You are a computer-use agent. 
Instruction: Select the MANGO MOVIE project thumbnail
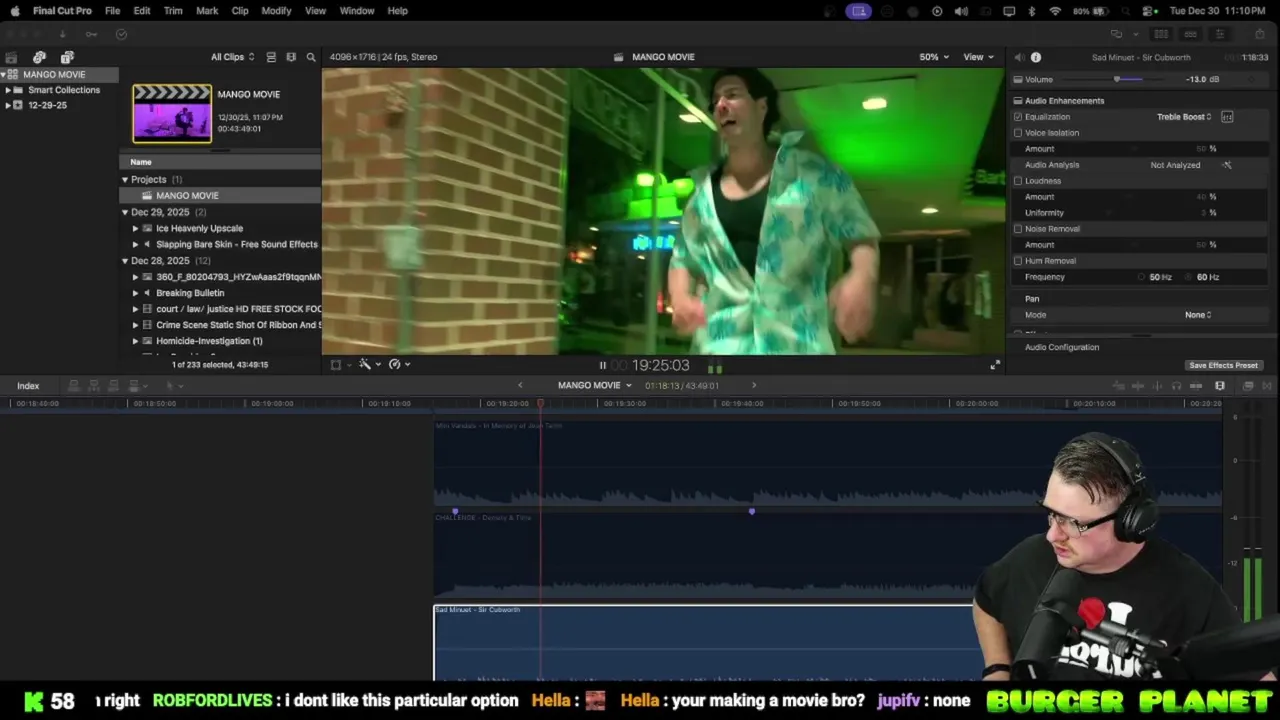point(172,113)
